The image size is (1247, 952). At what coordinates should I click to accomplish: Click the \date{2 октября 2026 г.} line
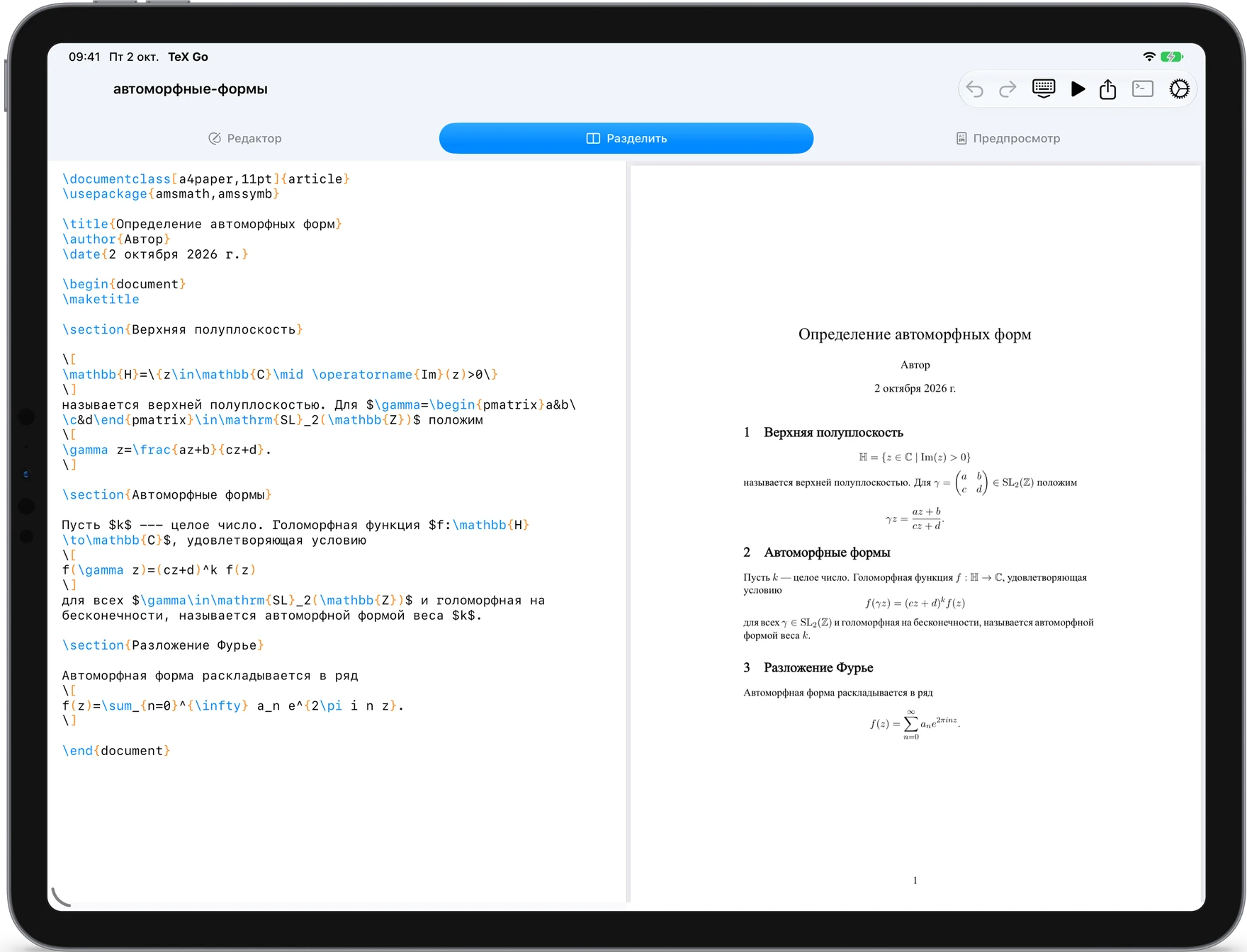[x=155, y=254]
